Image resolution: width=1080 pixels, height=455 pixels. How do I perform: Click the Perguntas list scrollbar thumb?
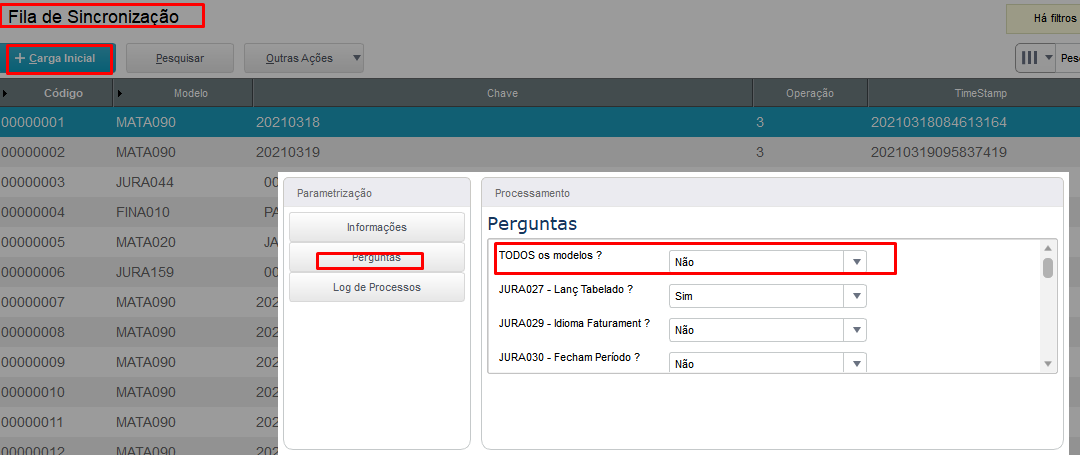pyautogui.click(x=1048, y=268)
